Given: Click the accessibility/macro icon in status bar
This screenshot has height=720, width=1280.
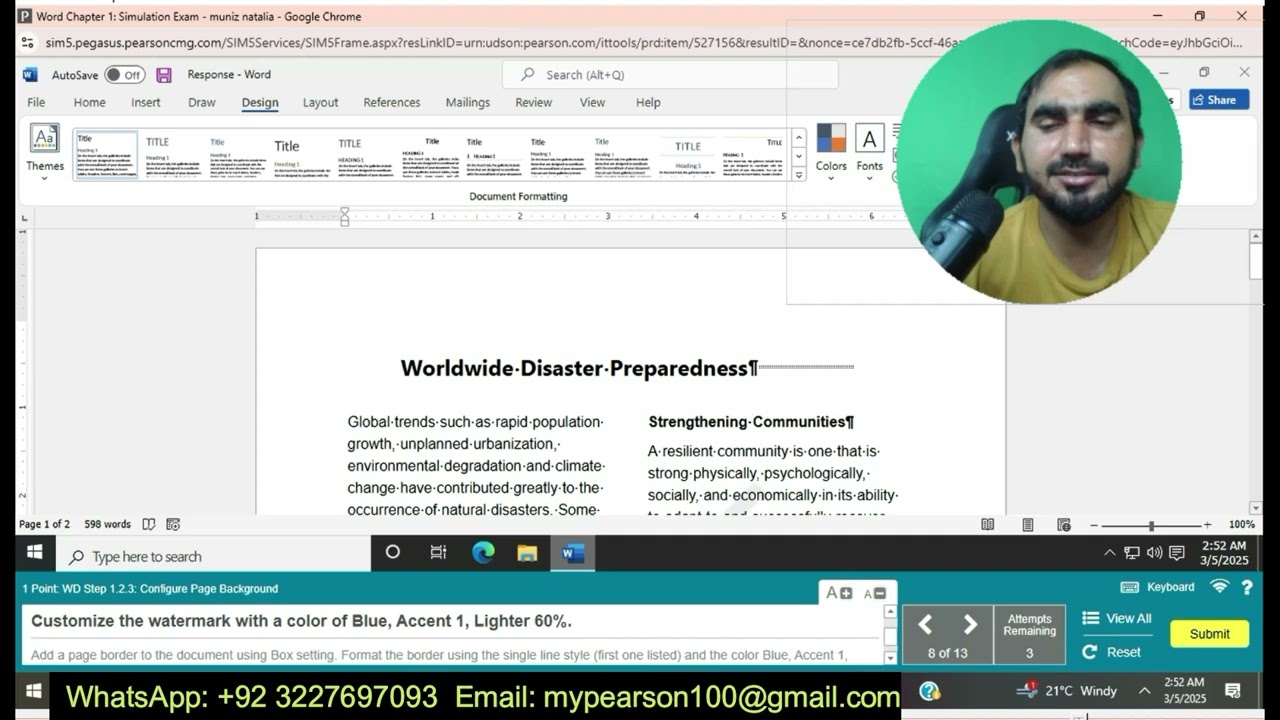Looking at the screenshot, I should coord(173,524).
